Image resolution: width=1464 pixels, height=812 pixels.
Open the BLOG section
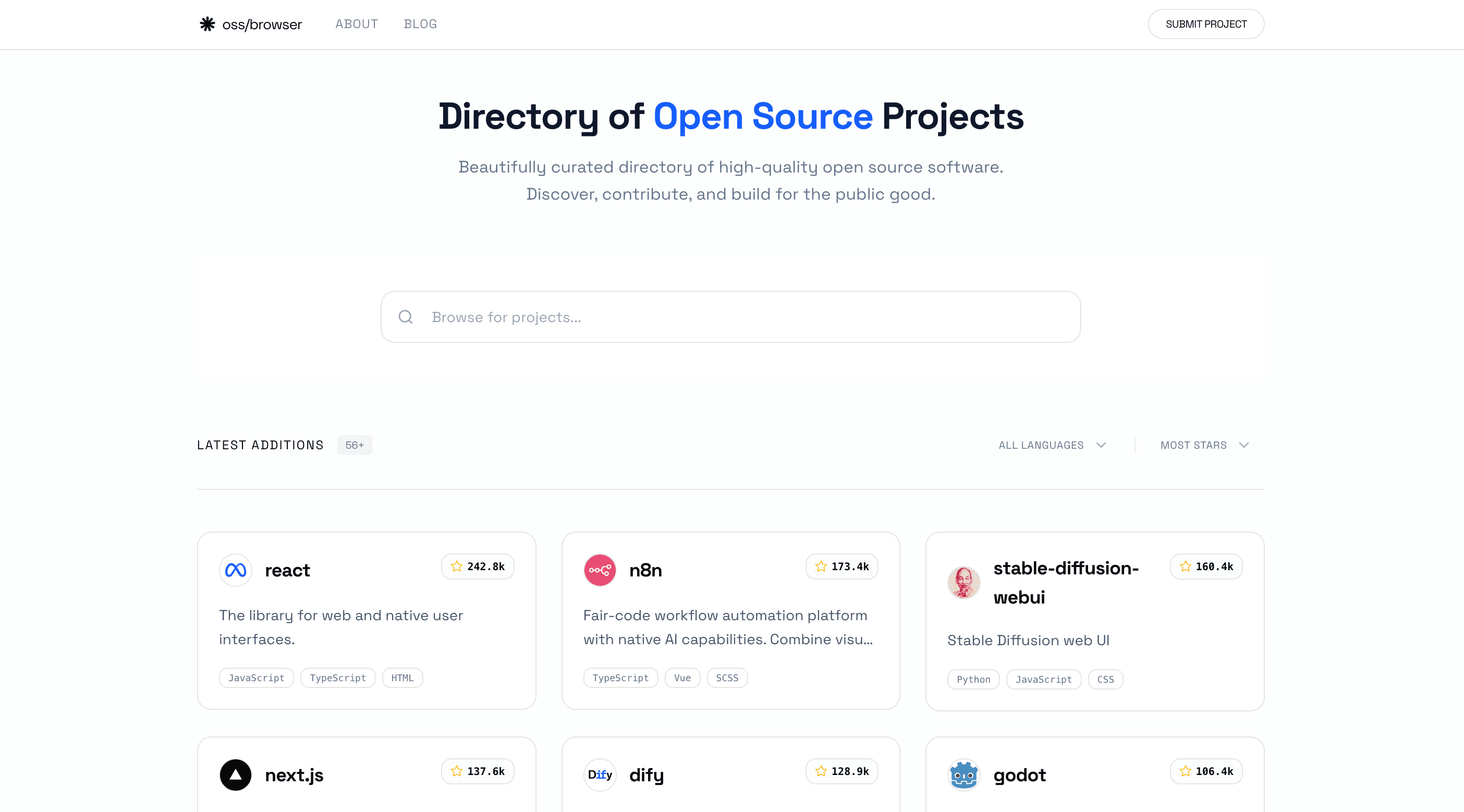(x=420, y=24)
